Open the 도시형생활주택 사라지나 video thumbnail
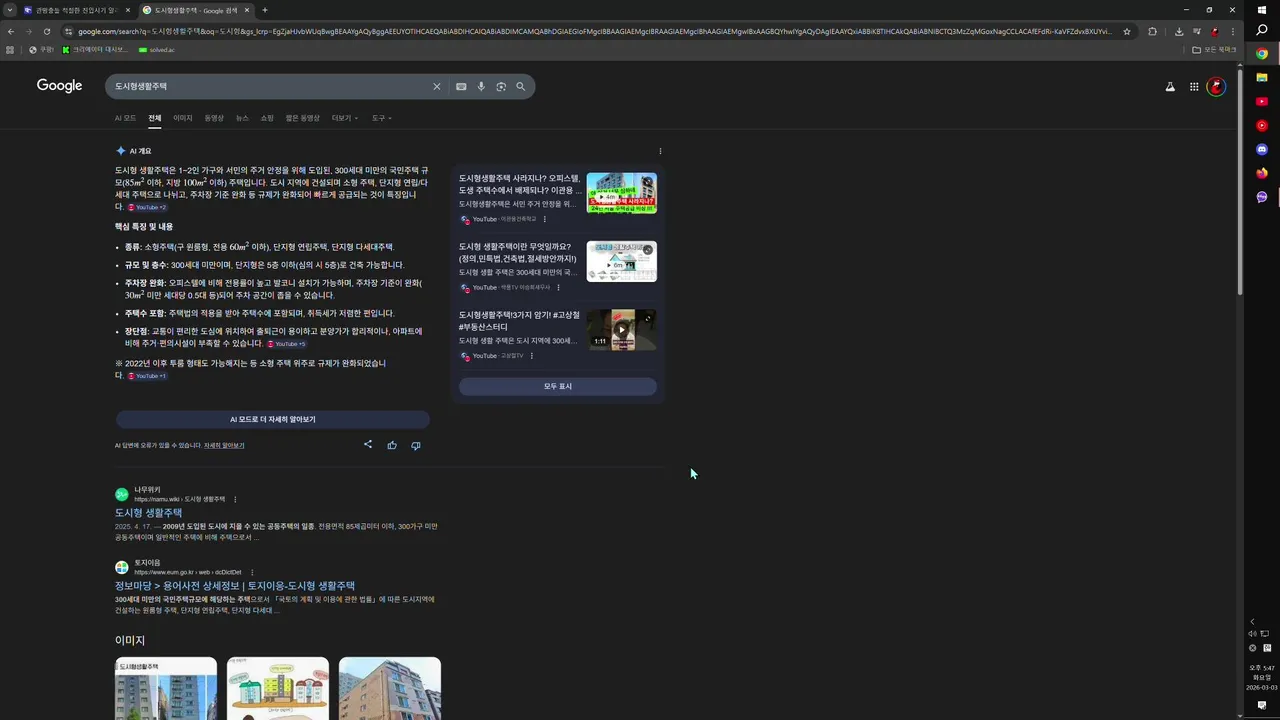 pos(622,193)
